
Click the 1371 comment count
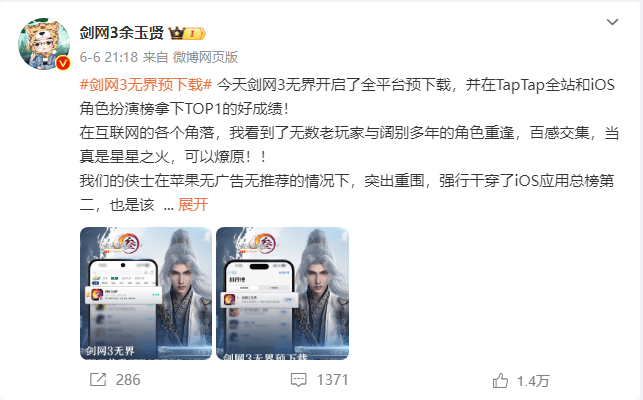333,380
